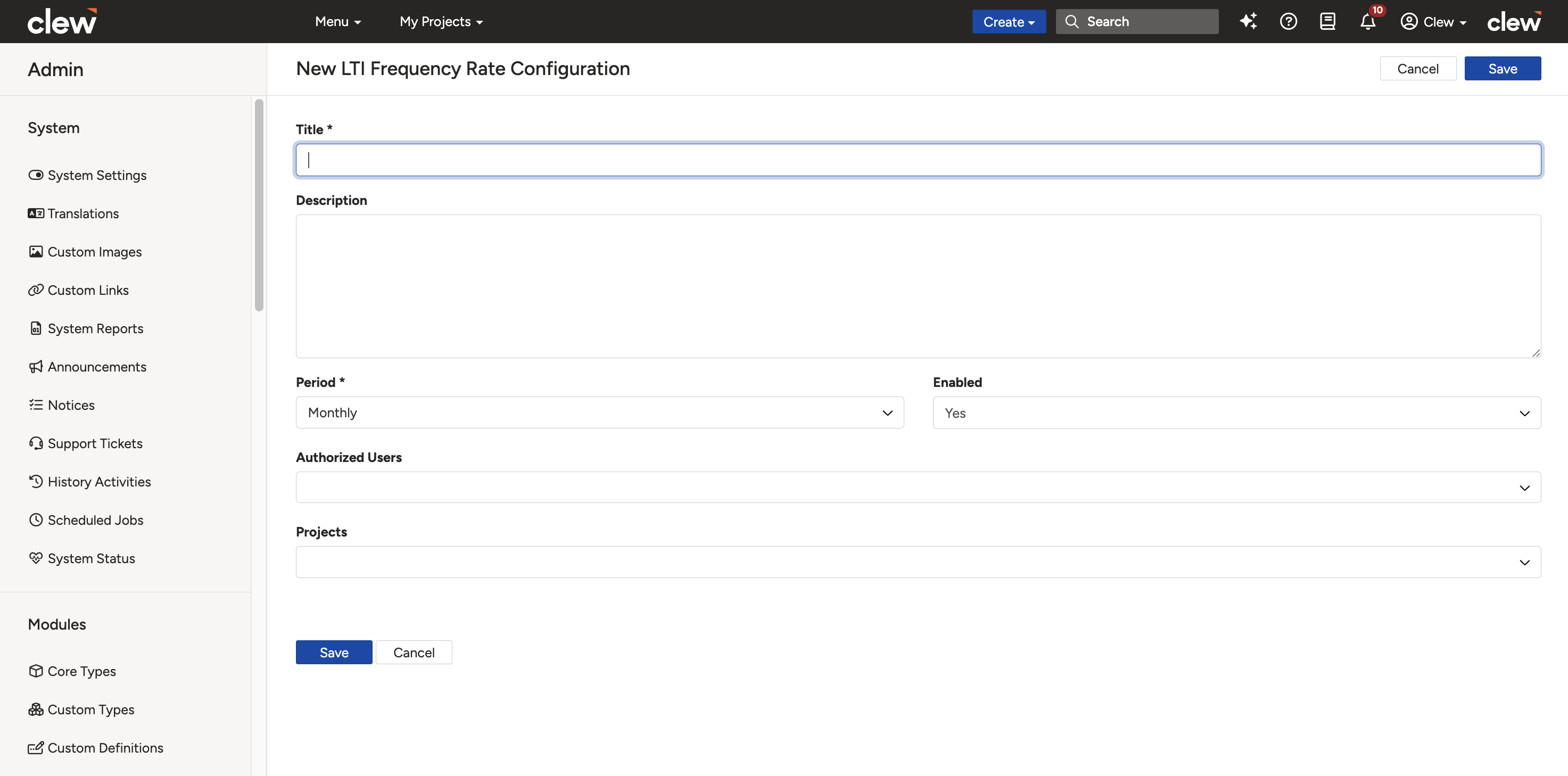Click the Custom Definitions edit icon

36,748
